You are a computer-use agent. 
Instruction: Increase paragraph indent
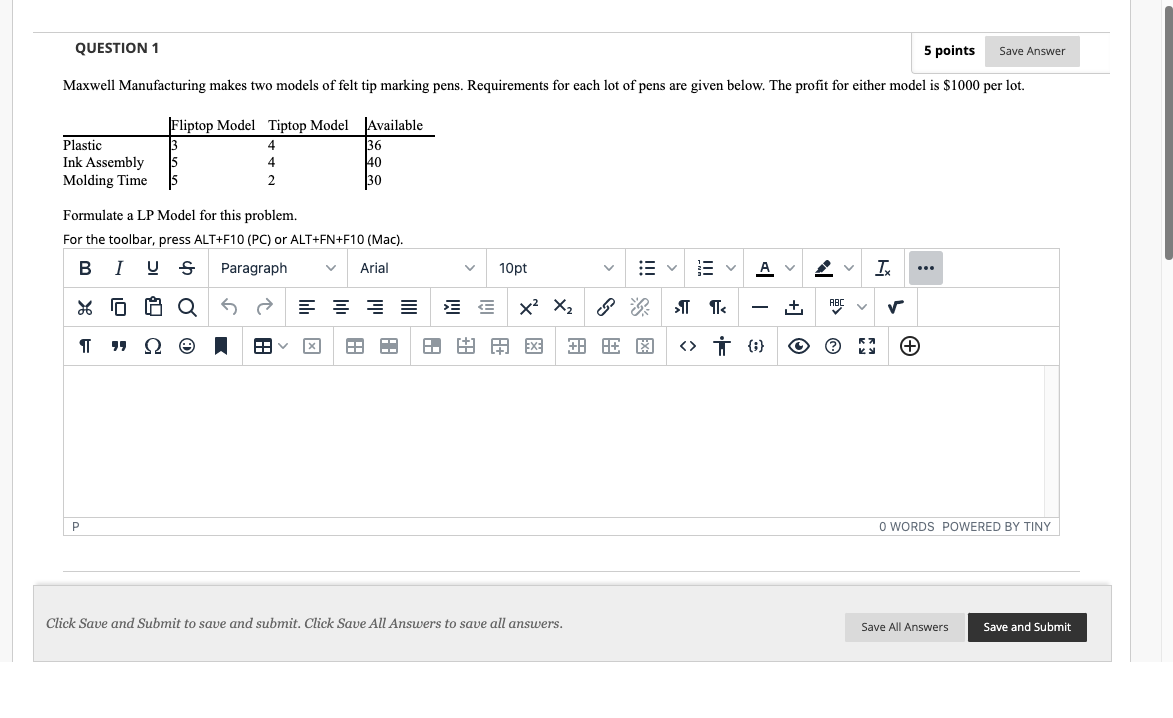(452, 307)
